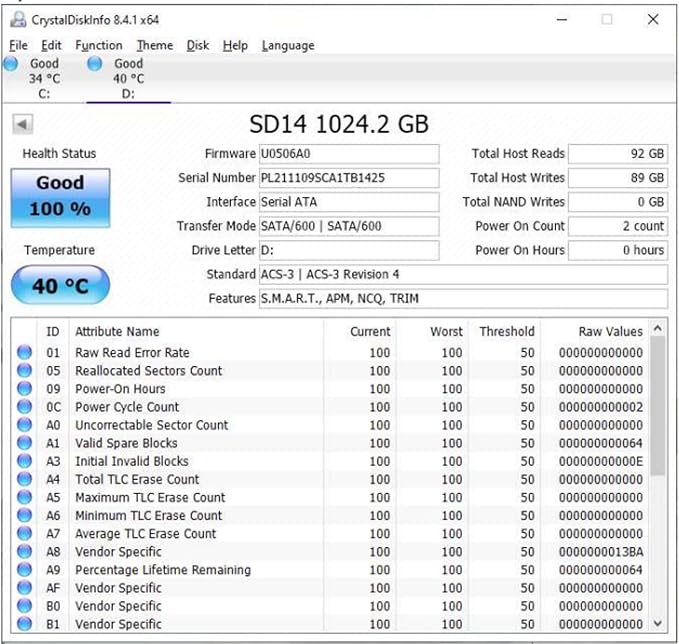
Task: Click status orb for Valid Spare Blocks
Action: (x=25, y=443)
